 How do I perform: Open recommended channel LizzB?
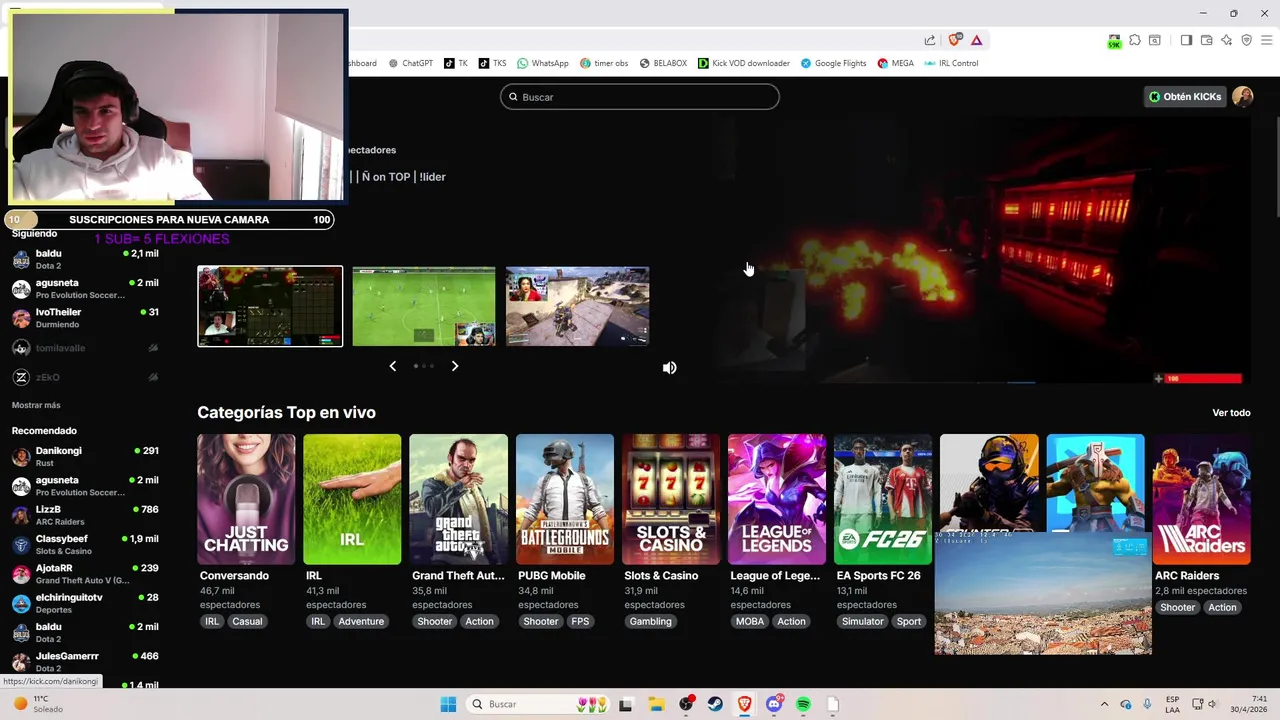pyautogui.click(x=85, y=515)
